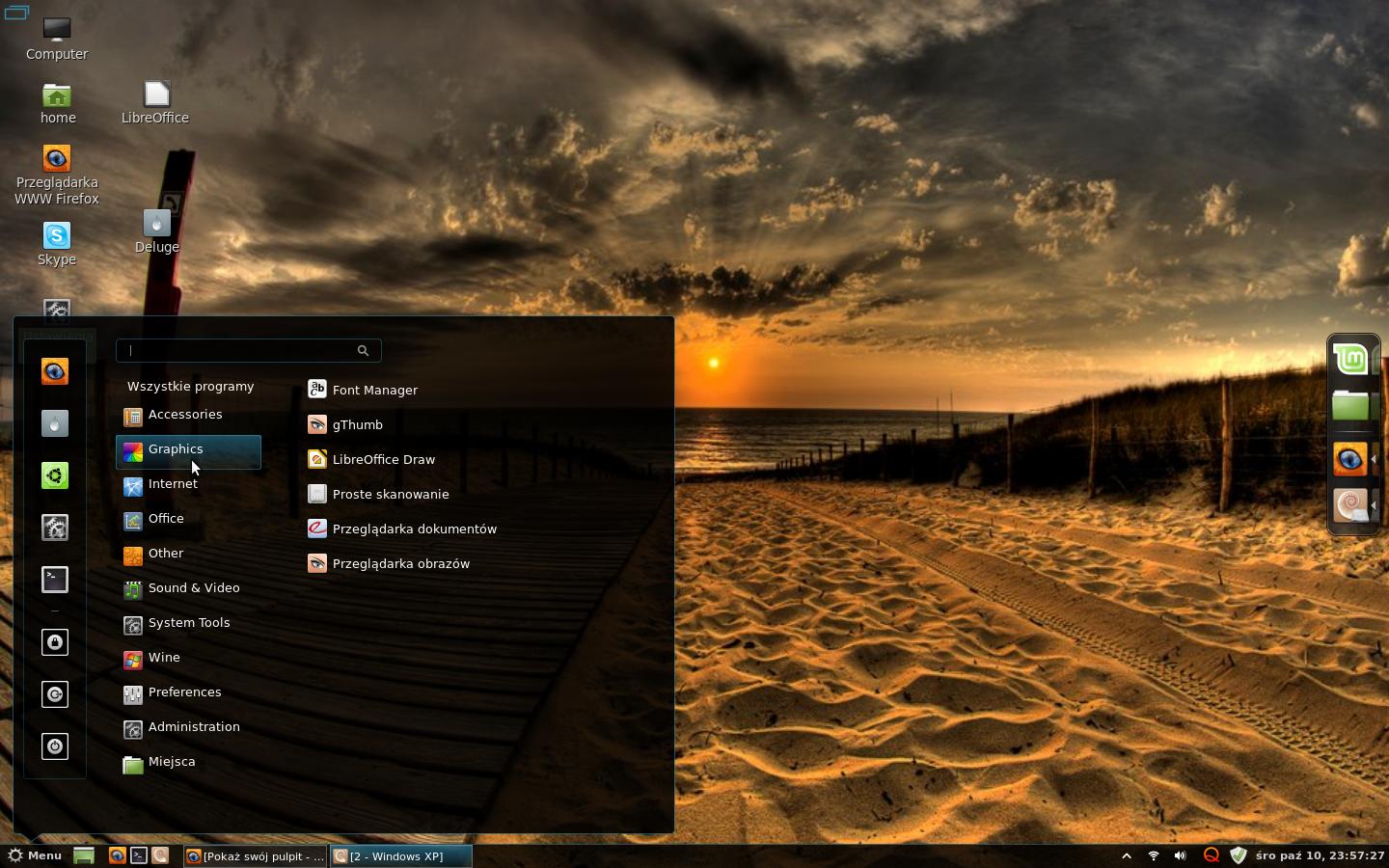Click the blue window icon in top-left corner
Screen dimensions: 1389x868
click(x=17, y=13)
